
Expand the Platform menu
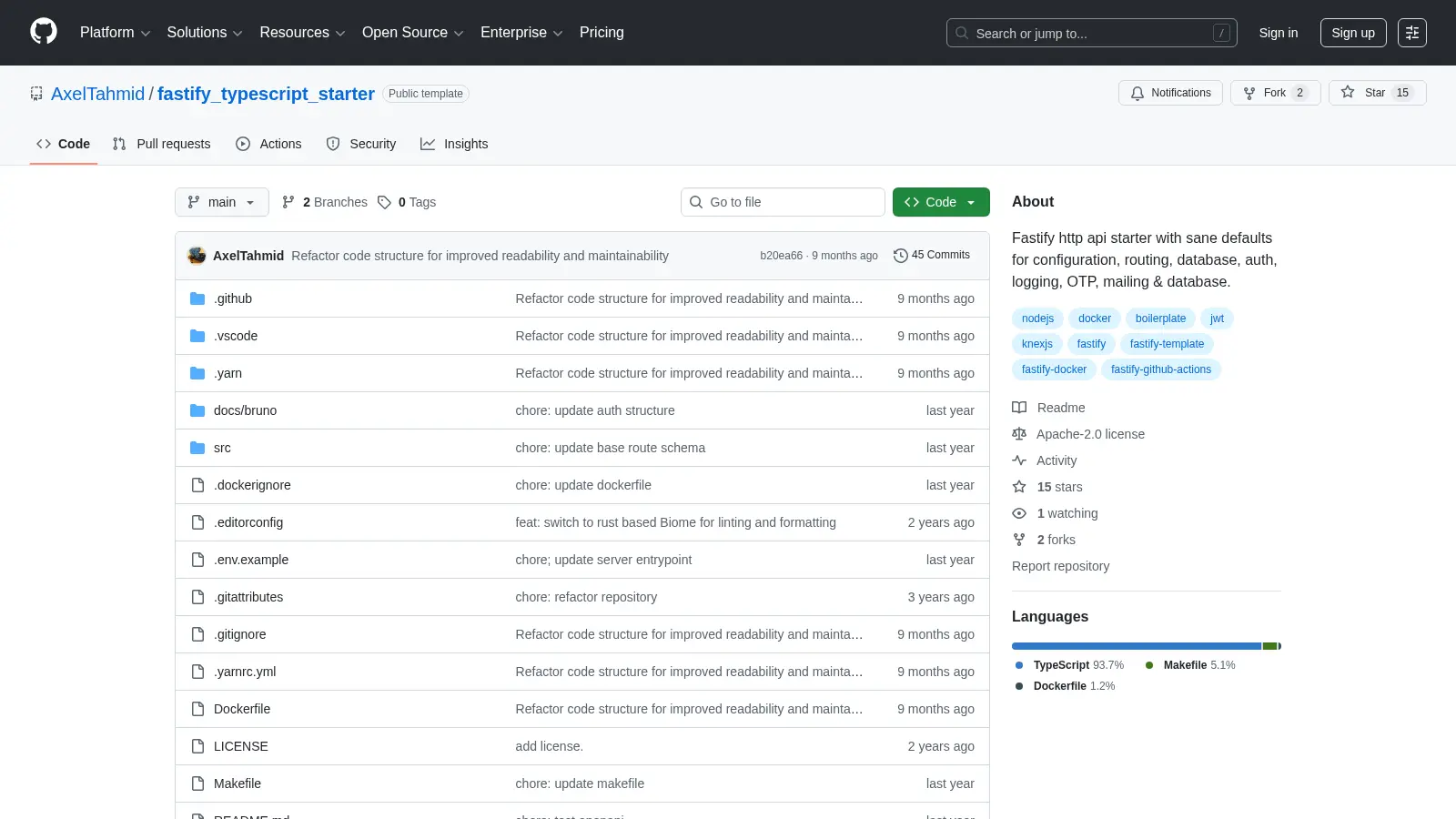click(115, 33)
